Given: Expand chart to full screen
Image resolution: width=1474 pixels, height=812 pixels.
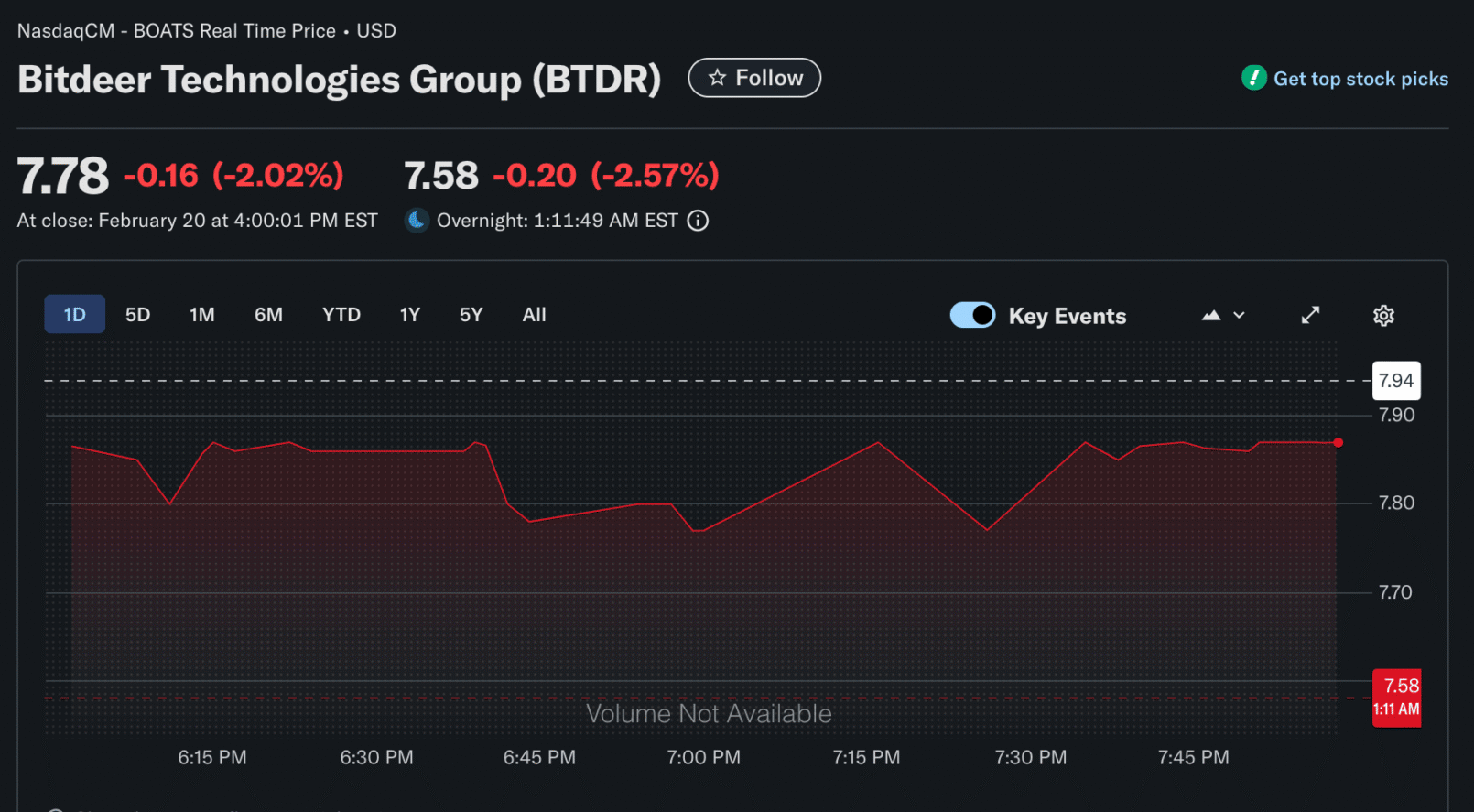Looking at the screenshot, I should pyautogui.click(x=1310, y=315).
